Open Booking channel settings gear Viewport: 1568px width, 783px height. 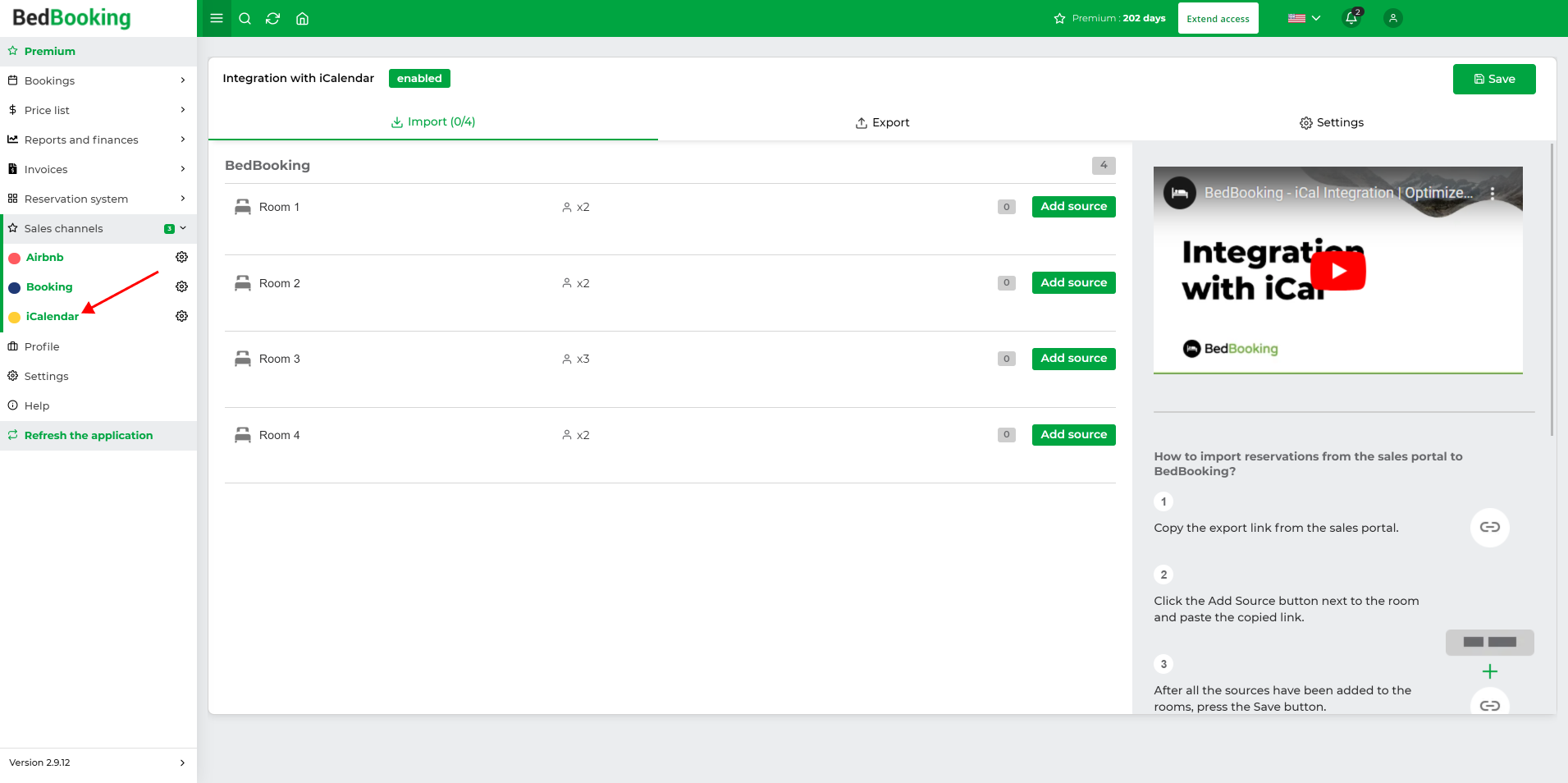pos(182,286)
